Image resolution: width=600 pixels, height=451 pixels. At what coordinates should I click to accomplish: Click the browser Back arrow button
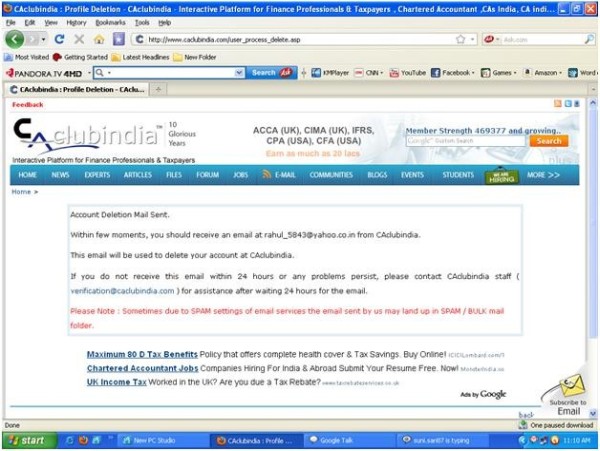(15, 39)
